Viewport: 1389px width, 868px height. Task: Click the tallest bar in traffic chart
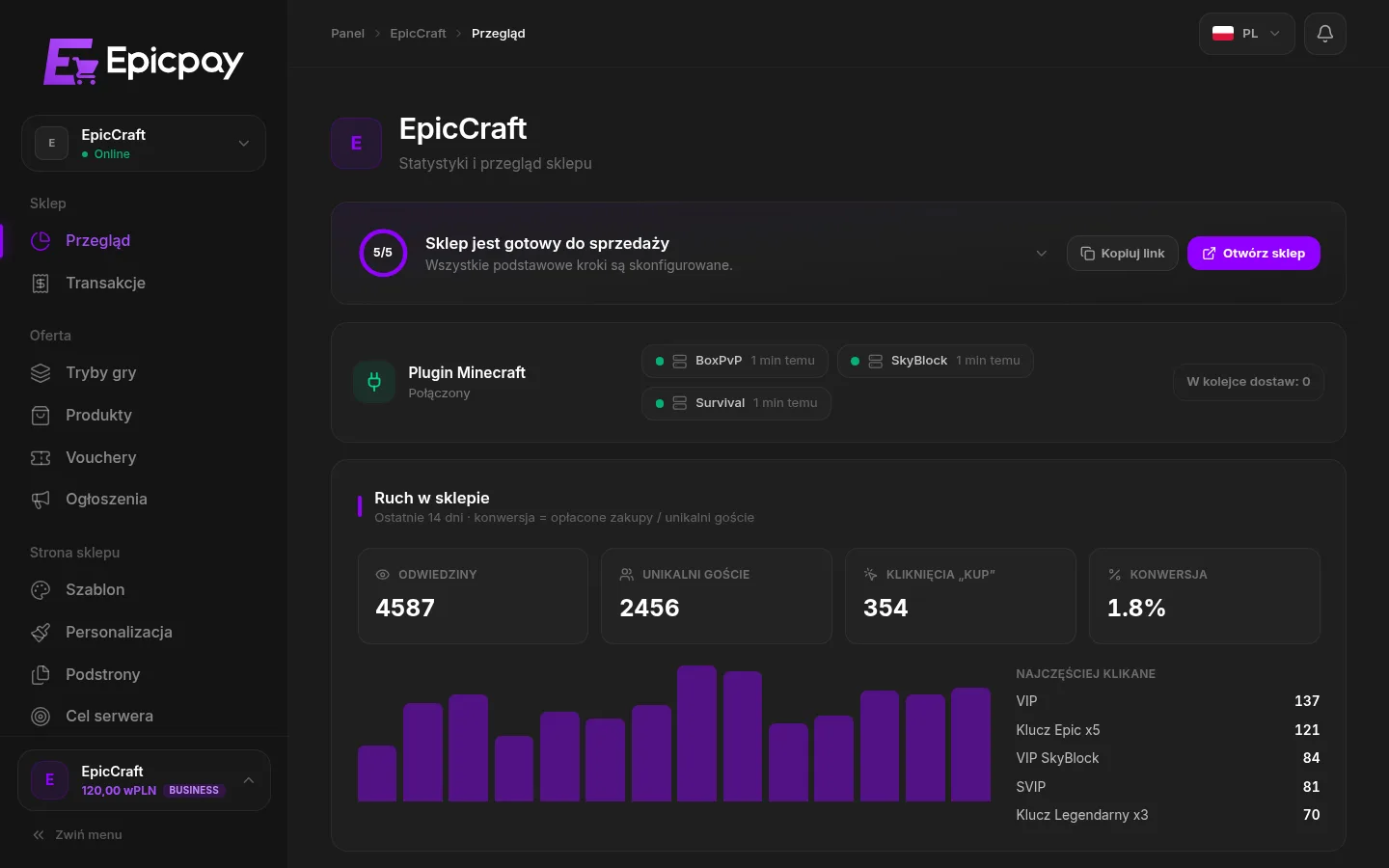click(696, 733)
